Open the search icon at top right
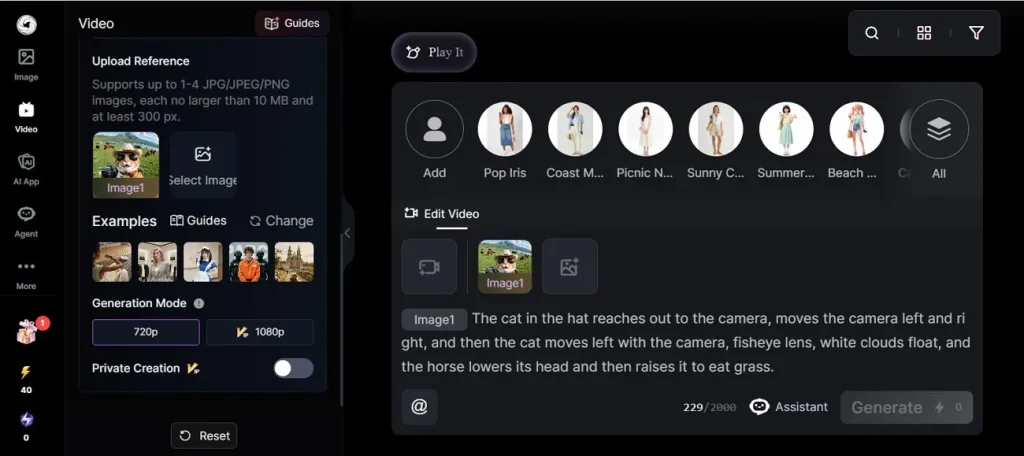Viewport: 1024px width, 456px height. pos(872,33)
